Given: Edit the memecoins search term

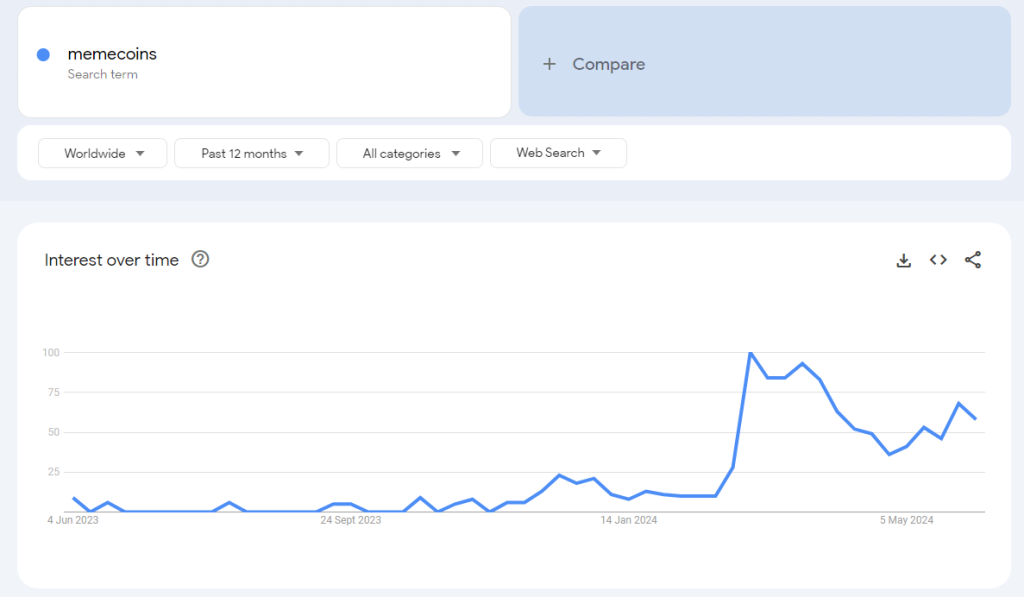Looking at the screenshot, I should [x=112, y=54].
